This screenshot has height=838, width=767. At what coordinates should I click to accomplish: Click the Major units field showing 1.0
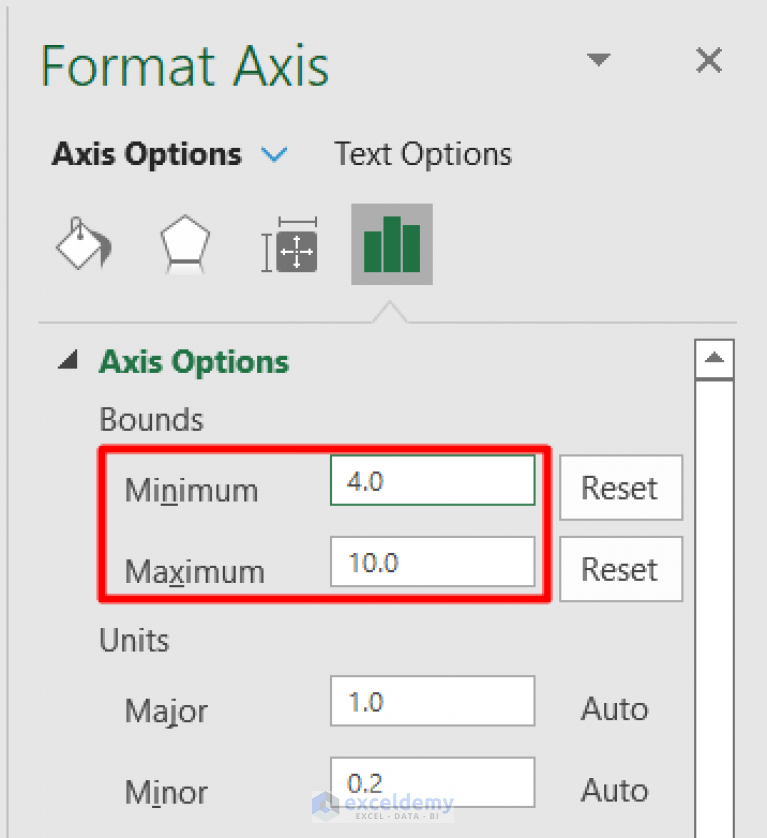pos(432,701)
